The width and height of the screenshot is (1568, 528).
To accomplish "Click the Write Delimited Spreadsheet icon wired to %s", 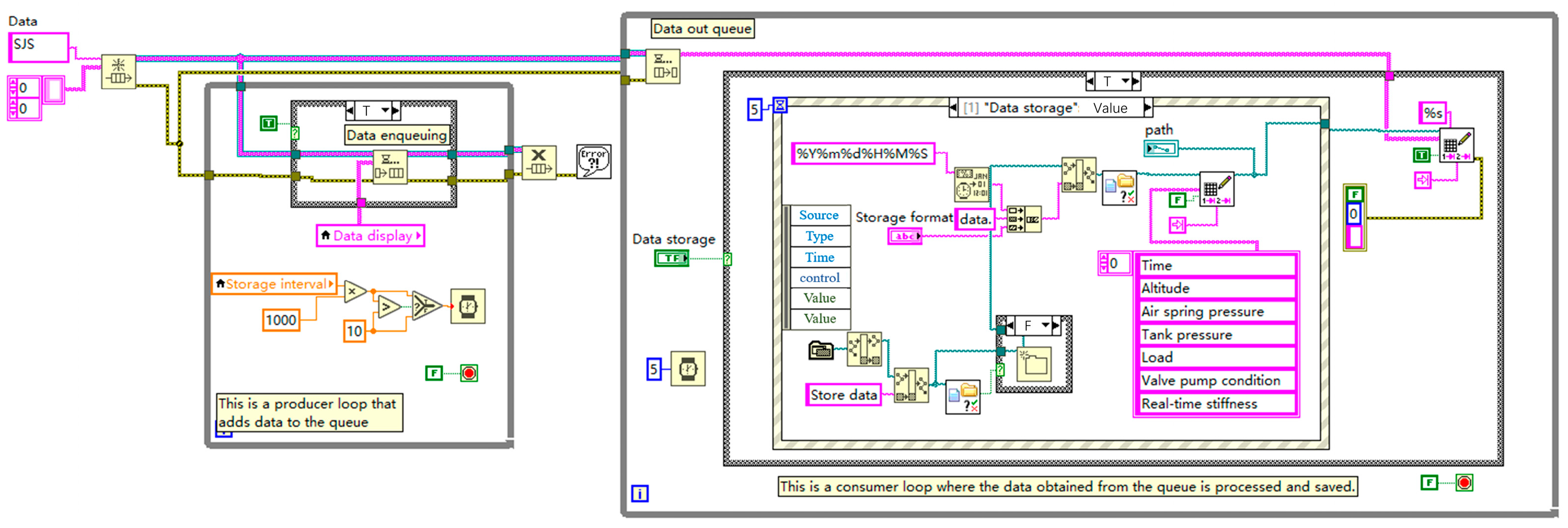I will [1456, 145].
